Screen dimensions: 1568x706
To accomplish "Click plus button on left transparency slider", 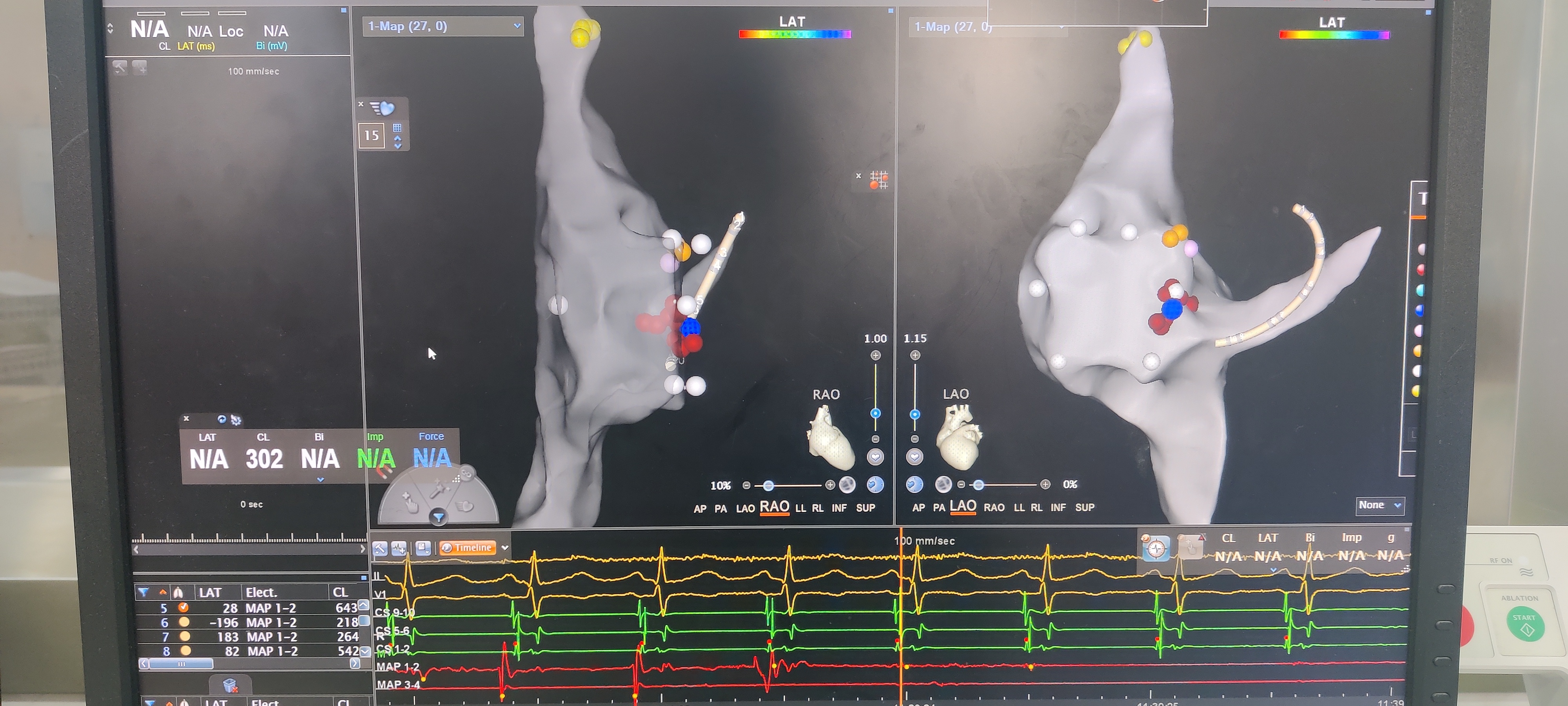I will [829, 485].
